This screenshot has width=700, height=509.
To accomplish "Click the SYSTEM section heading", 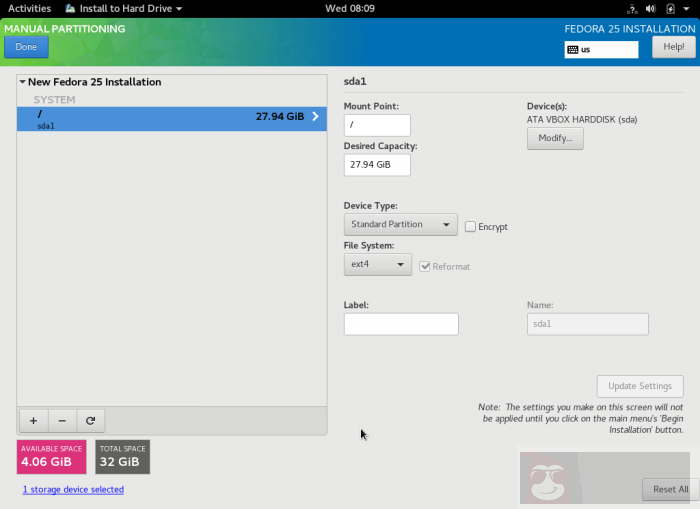I will tap(54, 100).
